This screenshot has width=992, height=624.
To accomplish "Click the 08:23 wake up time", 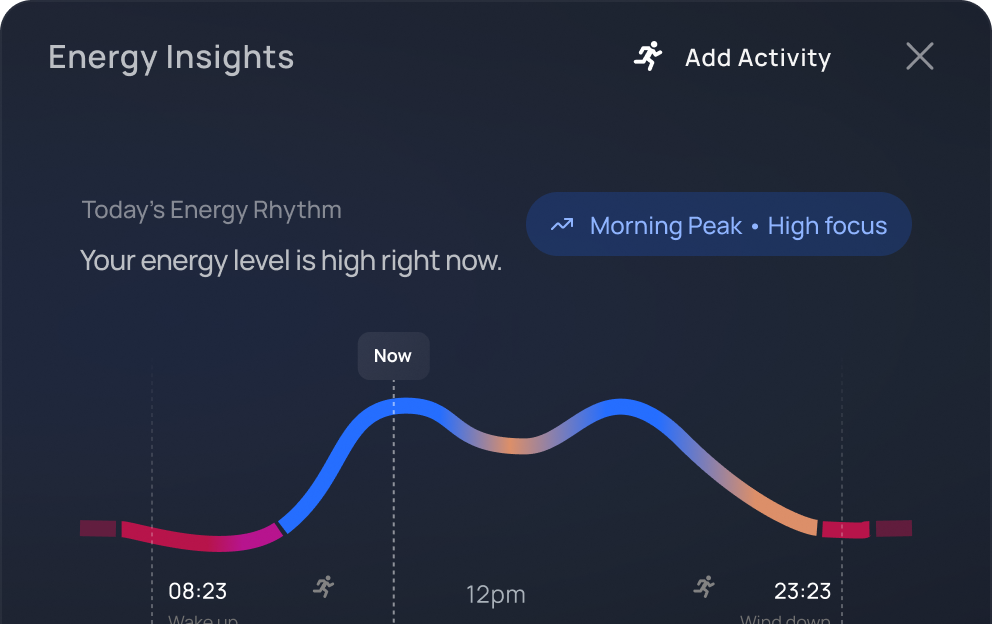I will coord(197,591).
